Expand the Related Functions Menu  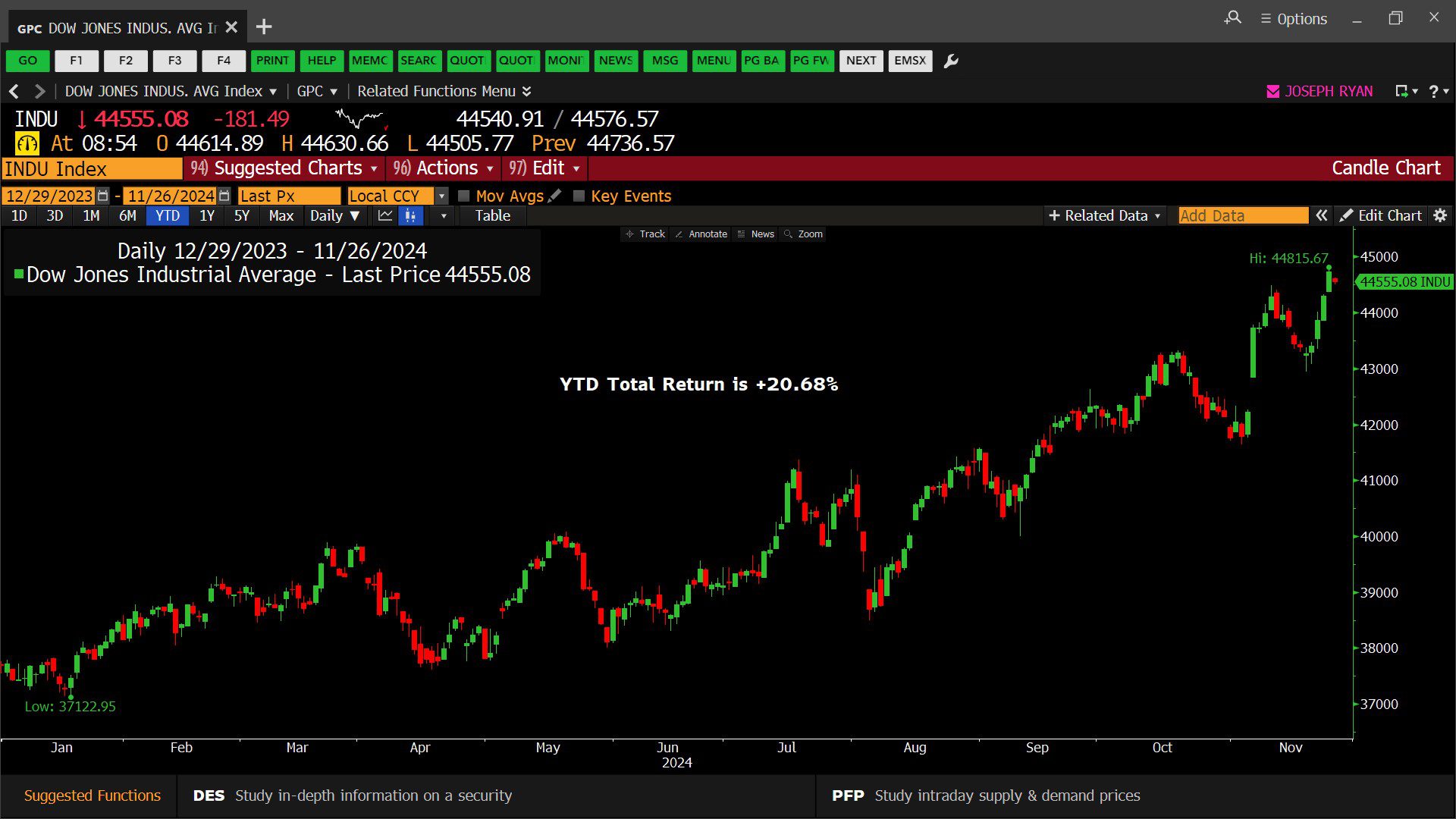click(444, 91)
